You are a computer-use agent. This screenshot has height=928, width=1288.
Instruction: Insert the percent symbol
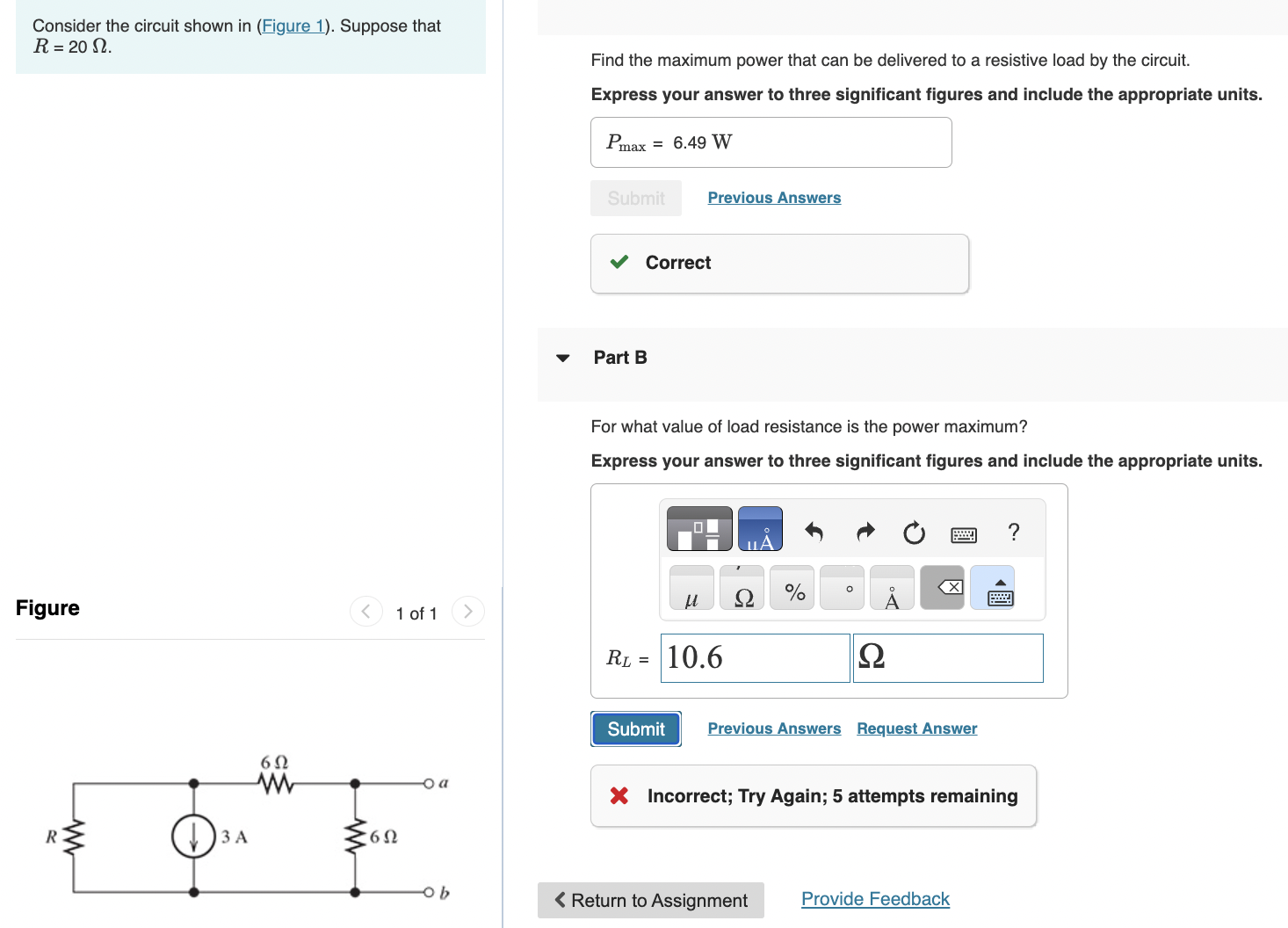(792, 589)
